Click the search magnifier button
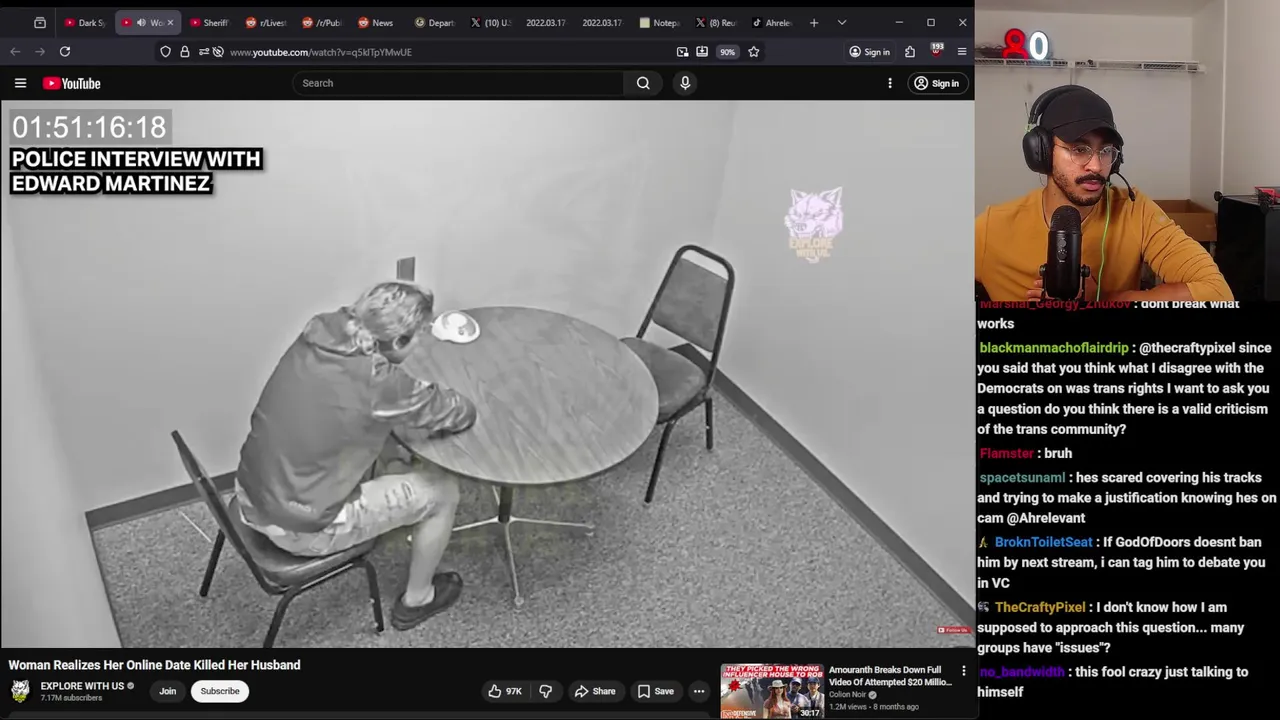 [643, 83]
